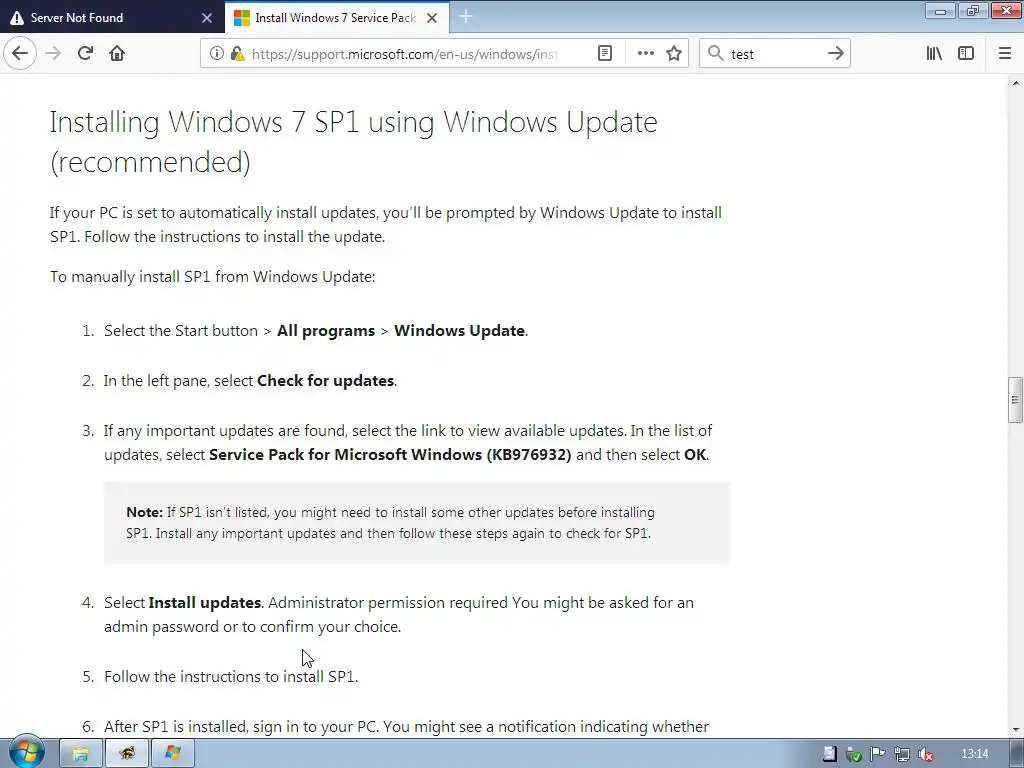This screenshot has height=768, width=1024.
Task: Click the scrollbar down arrow
Action: click(x=1016, y=730)
